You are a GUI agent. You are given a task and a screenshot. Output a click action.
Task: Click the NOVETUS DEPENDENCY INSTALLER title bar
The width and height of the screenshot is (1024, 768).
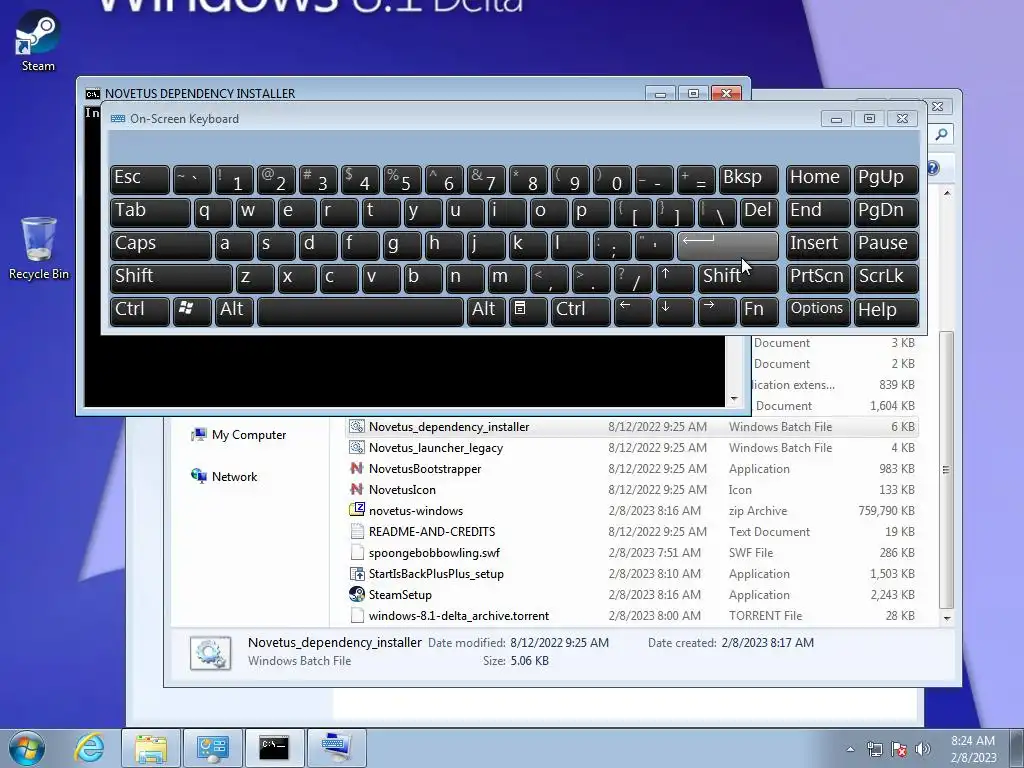(366, 93)
